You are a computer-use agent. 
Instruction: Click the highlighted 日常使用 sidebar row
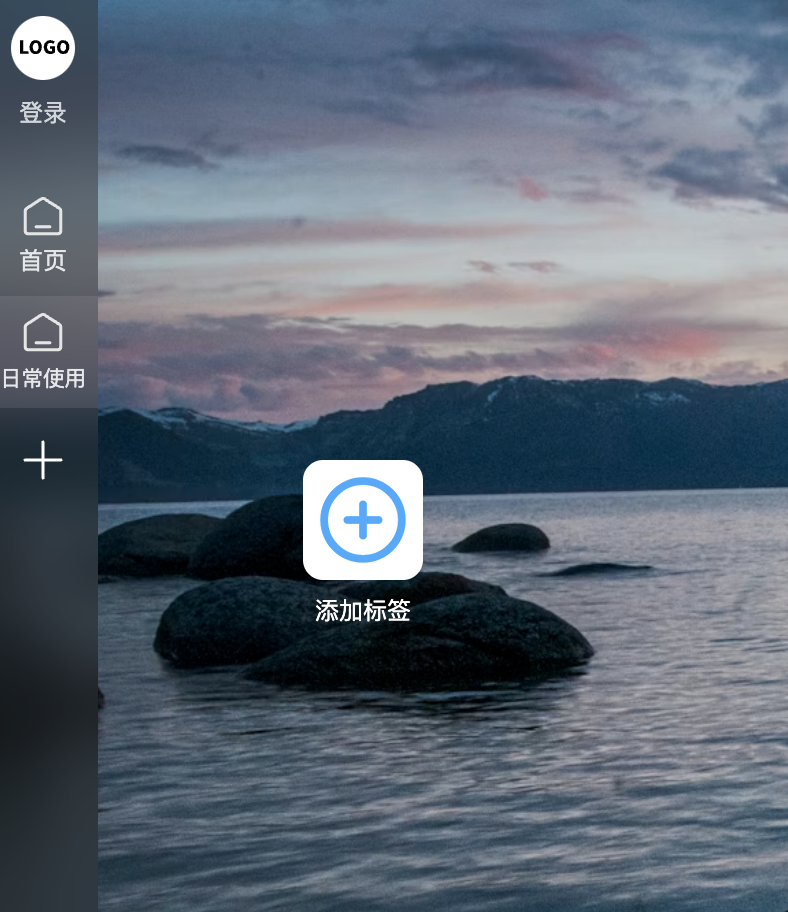(x=49, y=352)
